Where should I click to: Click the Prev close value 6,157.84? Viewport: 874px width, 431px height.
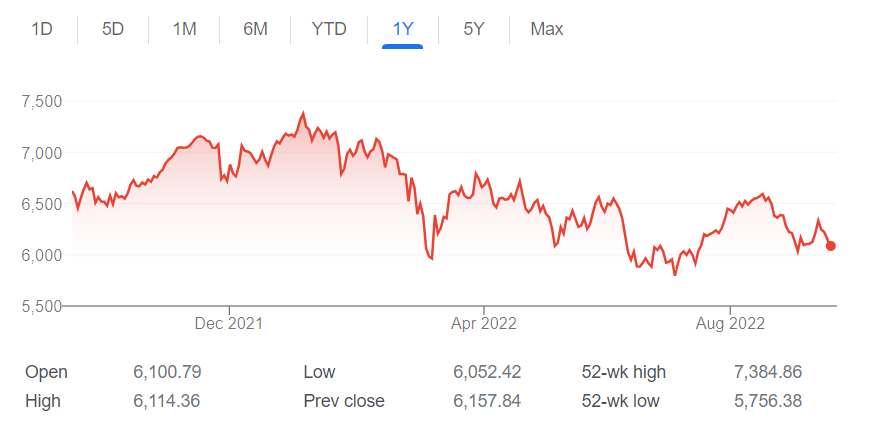[487, 401]
